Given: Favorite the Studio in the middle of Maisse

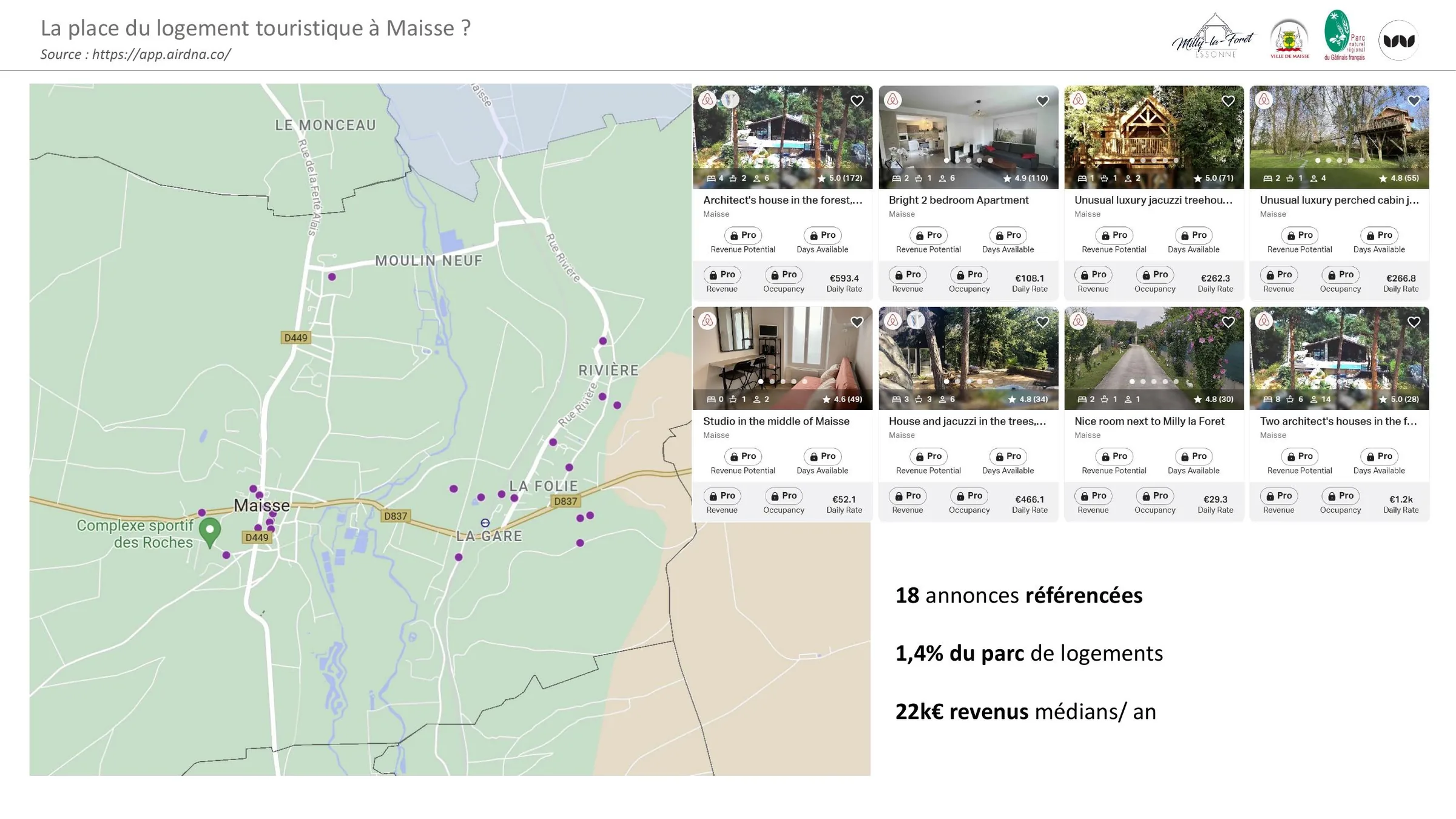Looking at the screenshot, I should click(x=857, y=322).
